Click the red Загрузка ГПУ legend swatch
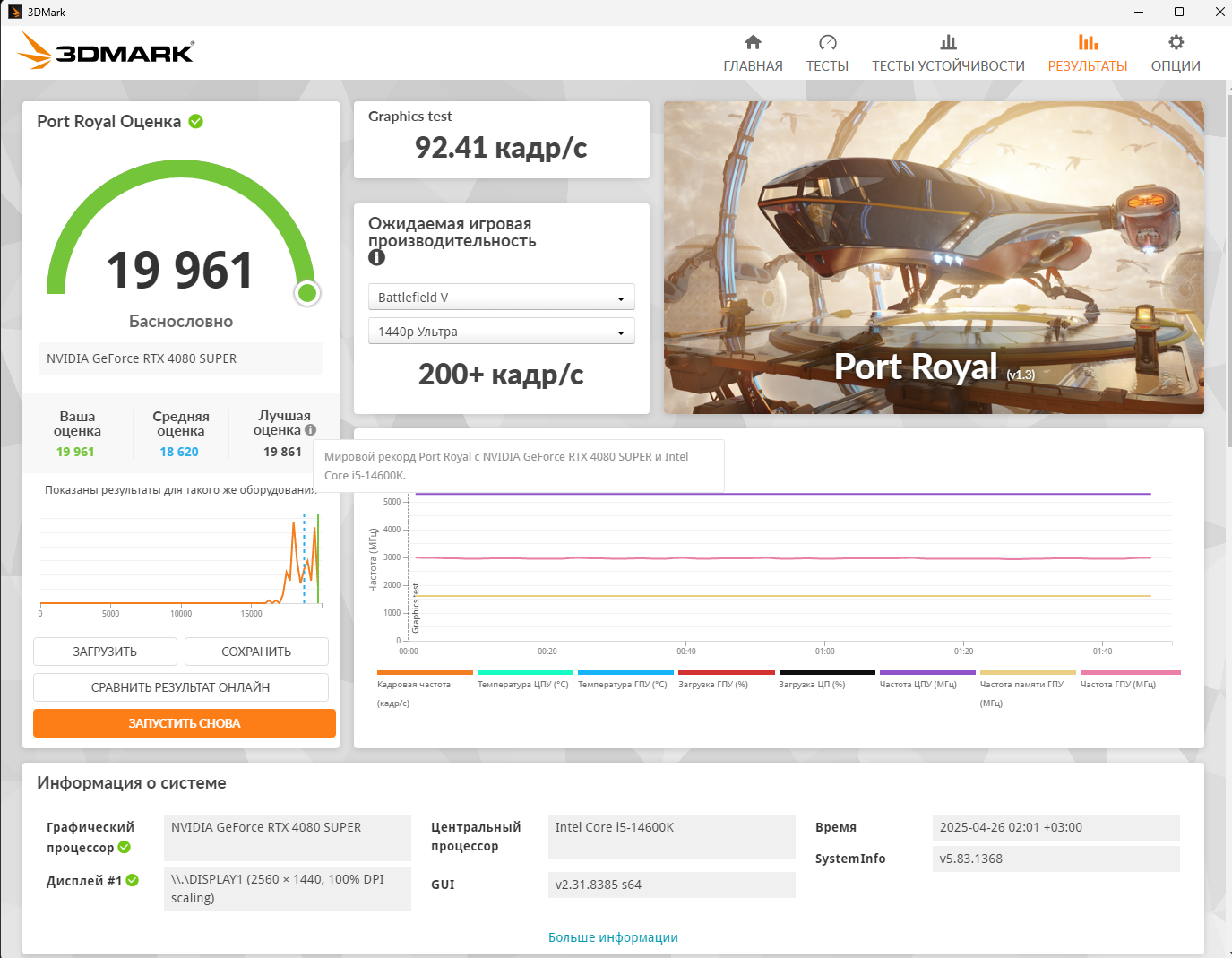The image size is (1232, 958). [x=726, y=672]
